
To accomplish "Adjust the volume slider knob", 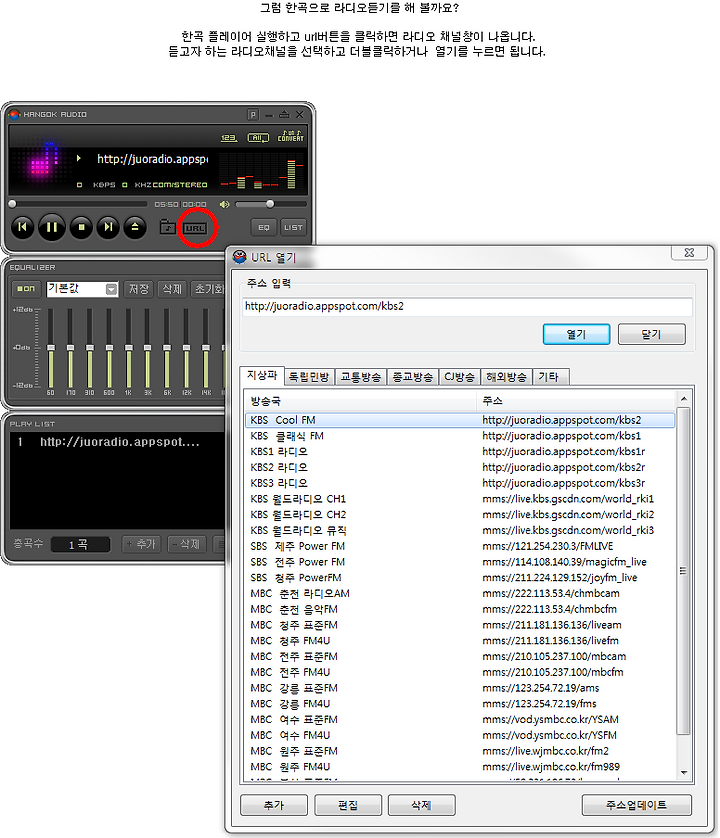I will click(270, 204).
